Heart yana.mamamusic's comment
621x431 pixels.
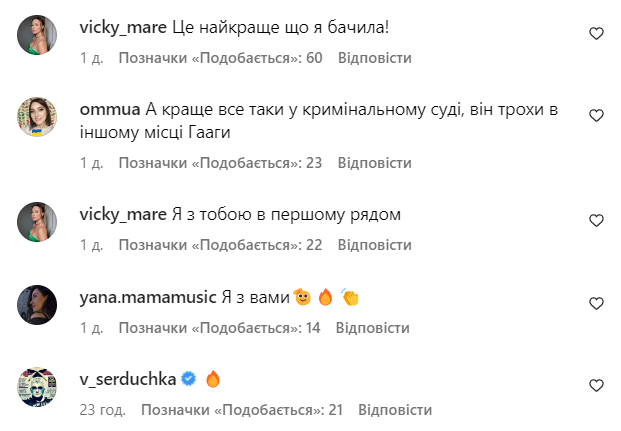596,303
